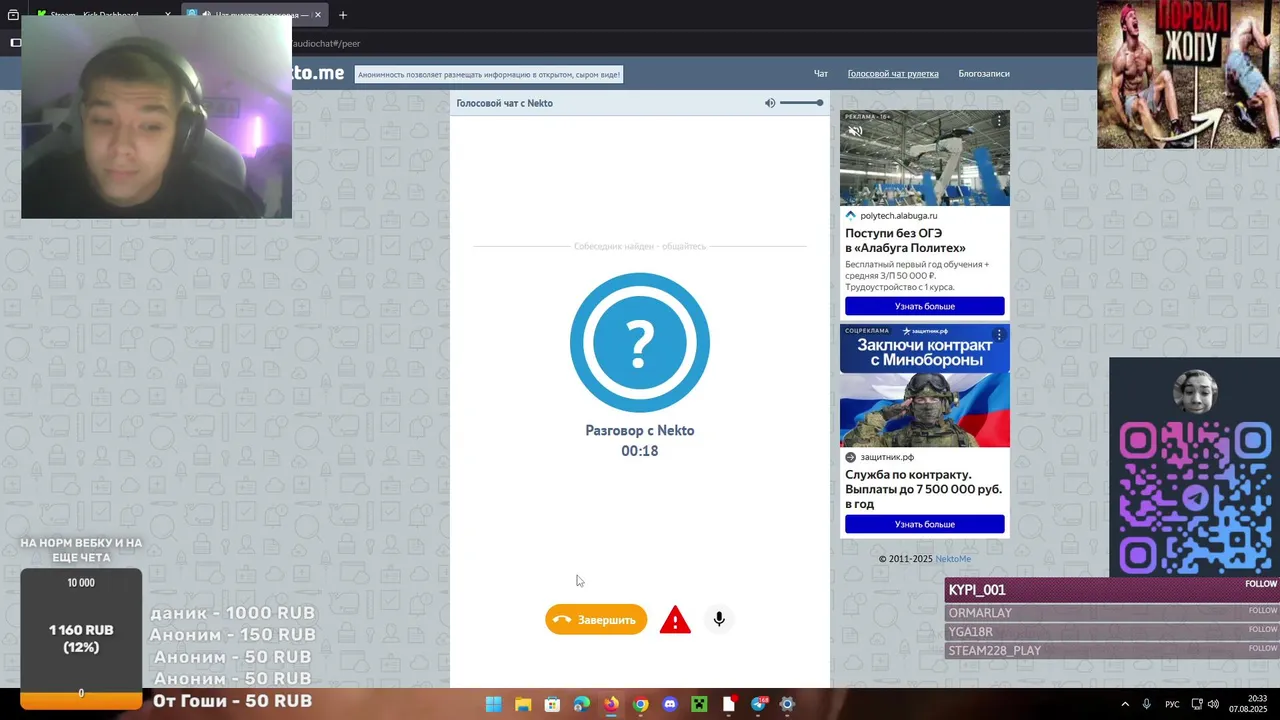Click the Аноним - 150 RUB donation line
This screenshot has height=720, width=1280.
pyautogui.click(x=233, y=635)
